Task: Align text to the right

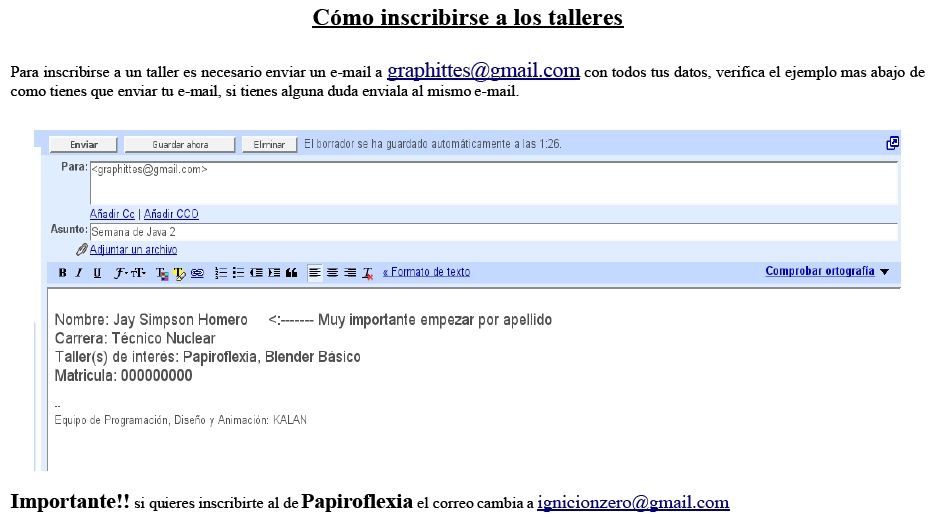Action: coord(350,273)
